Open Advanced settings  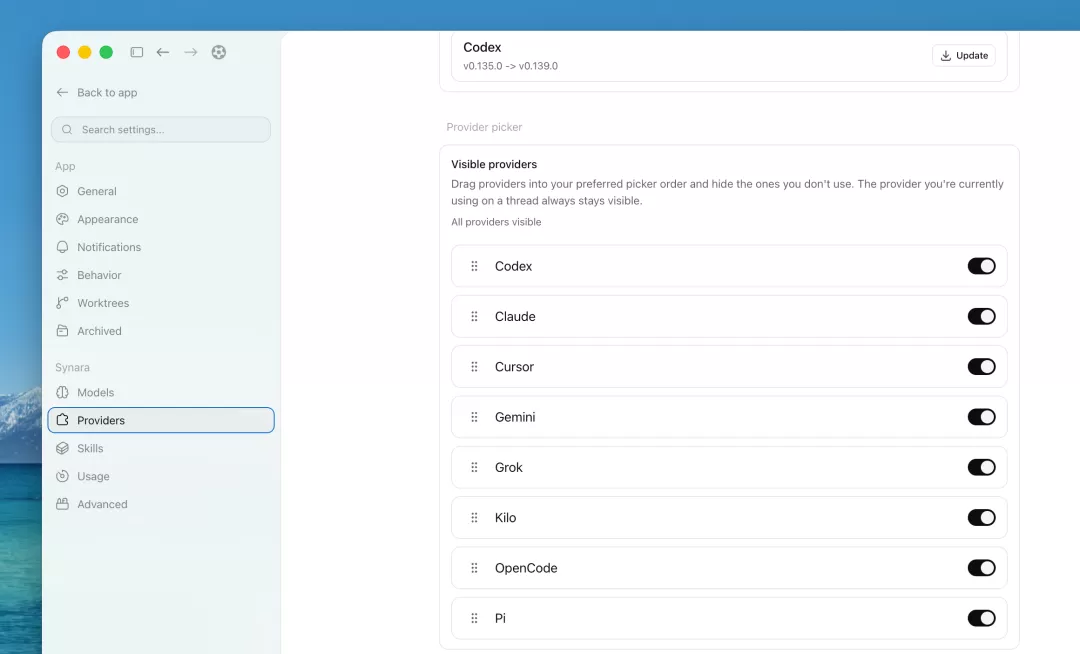(161, 505)
